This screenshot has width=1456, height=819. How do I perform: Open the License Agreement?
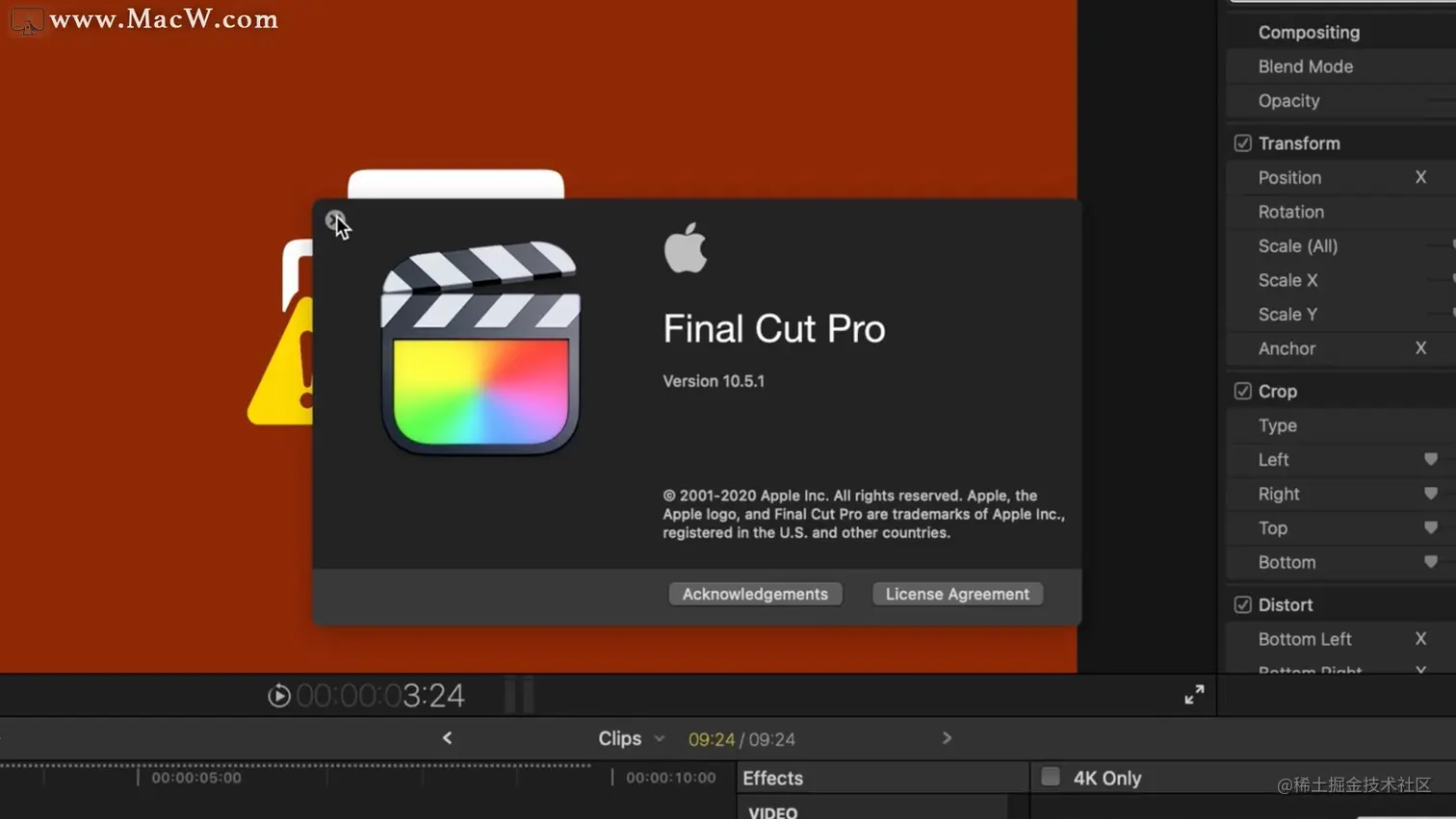(957, 594)
